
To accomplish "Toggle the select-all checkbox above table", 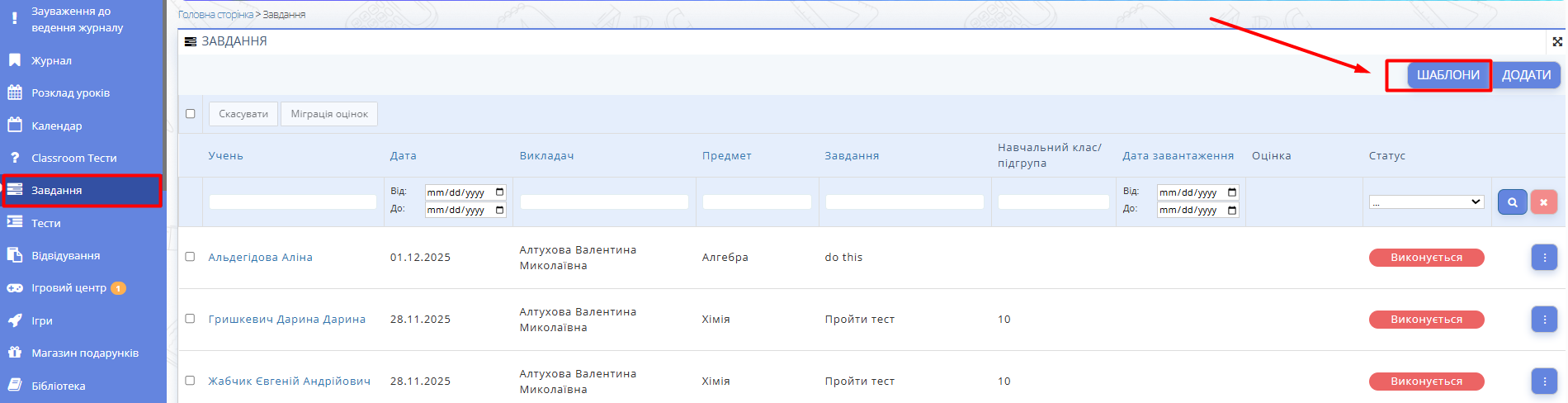I will click(191, 114).
